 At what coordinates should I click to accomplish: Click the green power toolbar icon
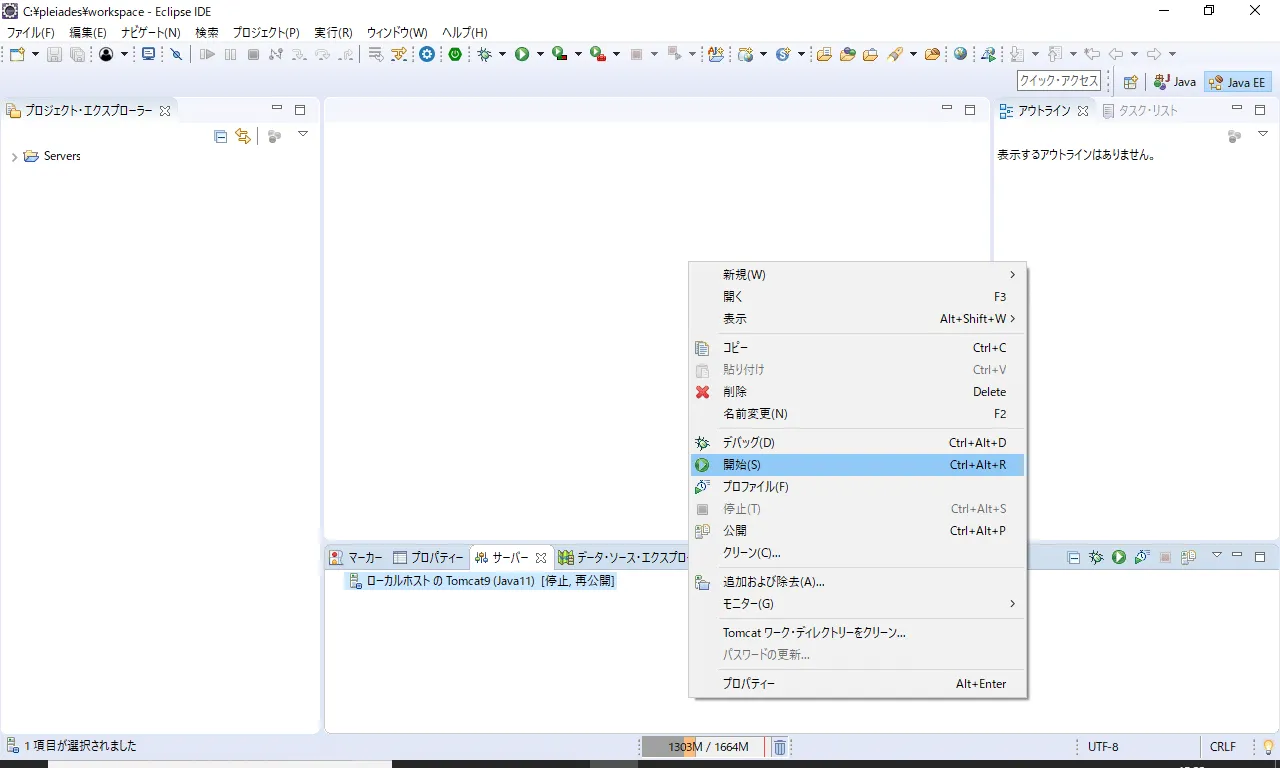pyautogui.click(x=455, y=54)
